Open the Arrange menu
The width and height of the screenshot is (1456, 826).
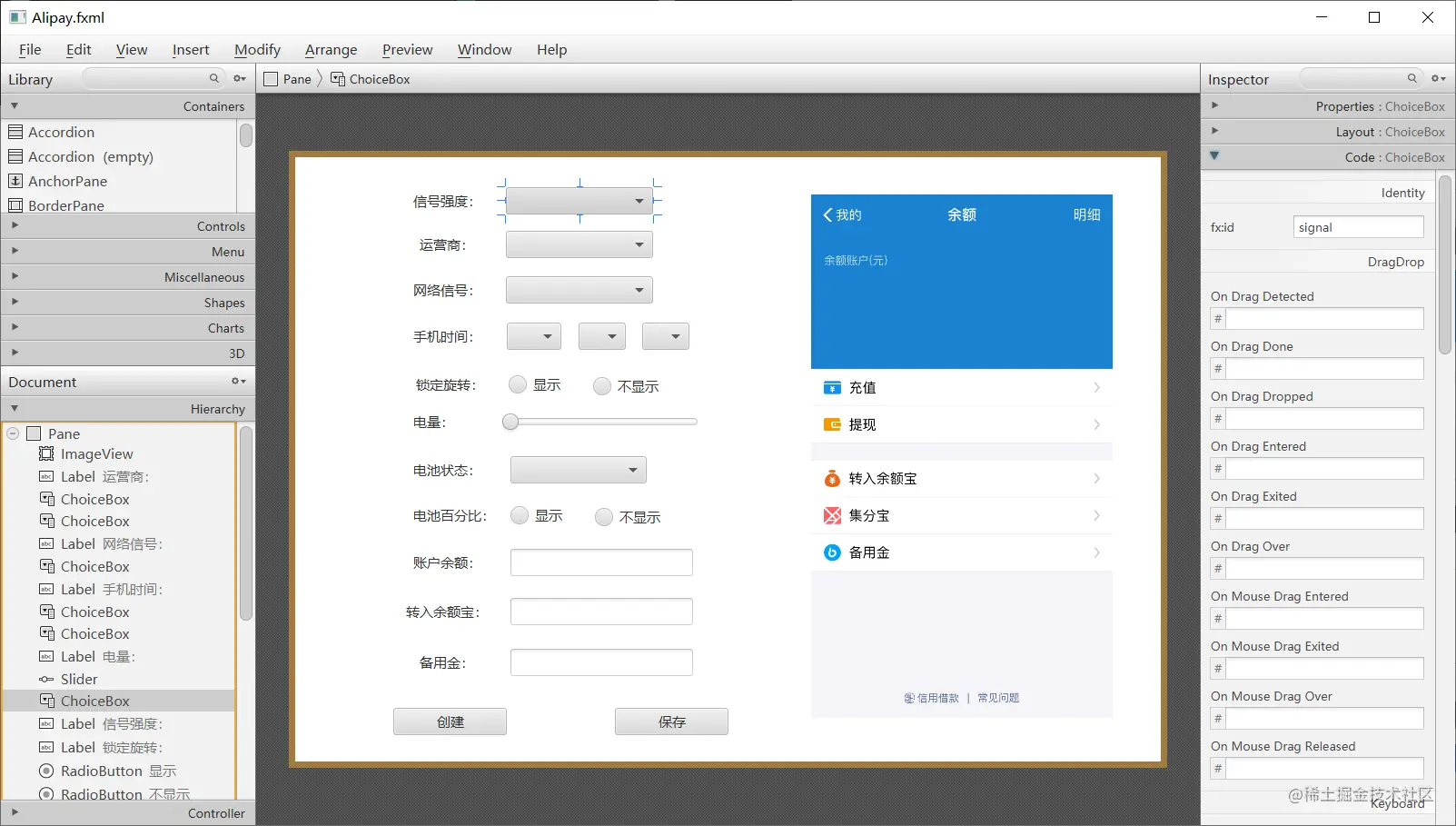tap(331, 50)
